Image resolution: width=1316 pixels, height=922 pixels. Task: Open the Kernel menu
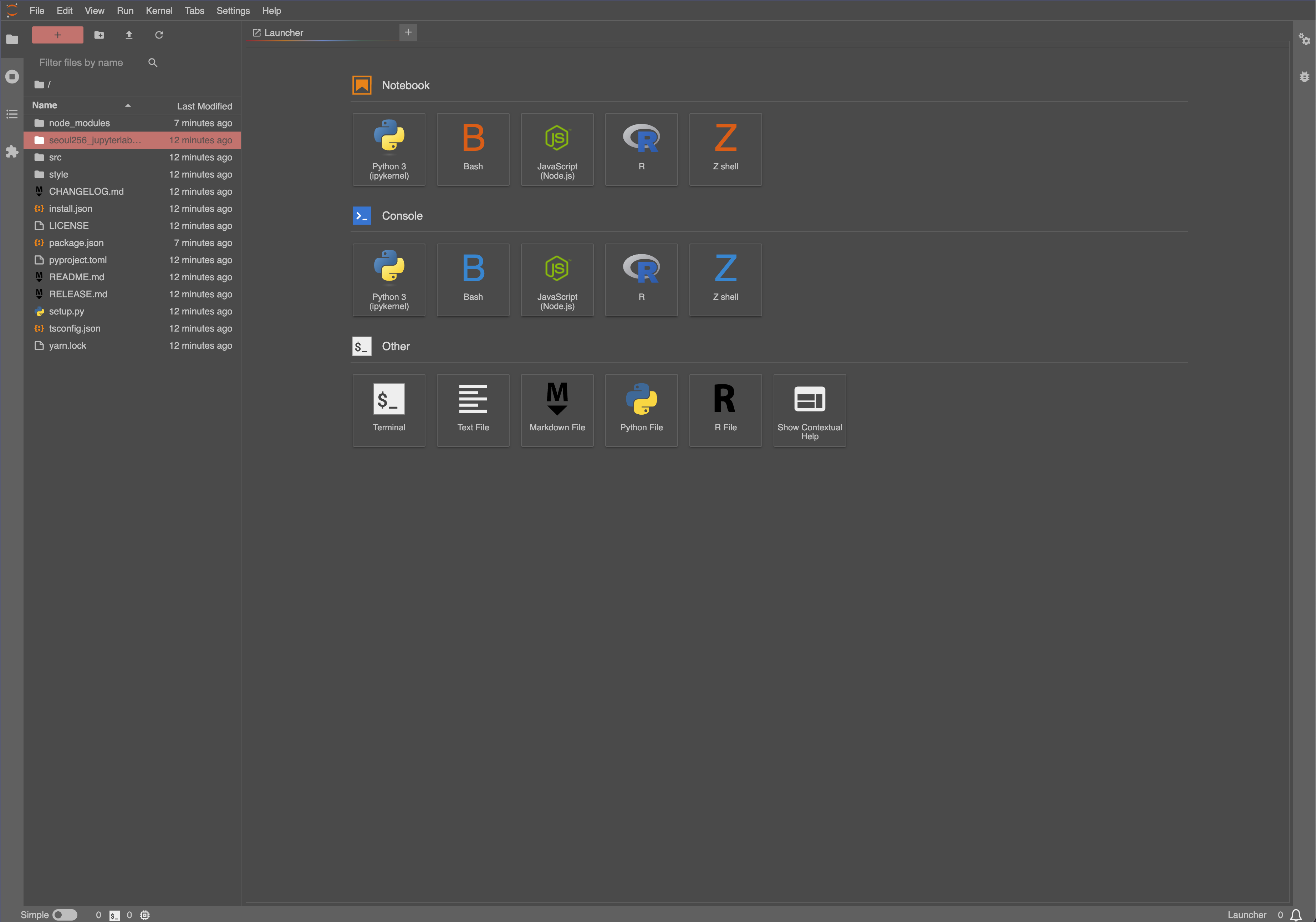[159, 10]
